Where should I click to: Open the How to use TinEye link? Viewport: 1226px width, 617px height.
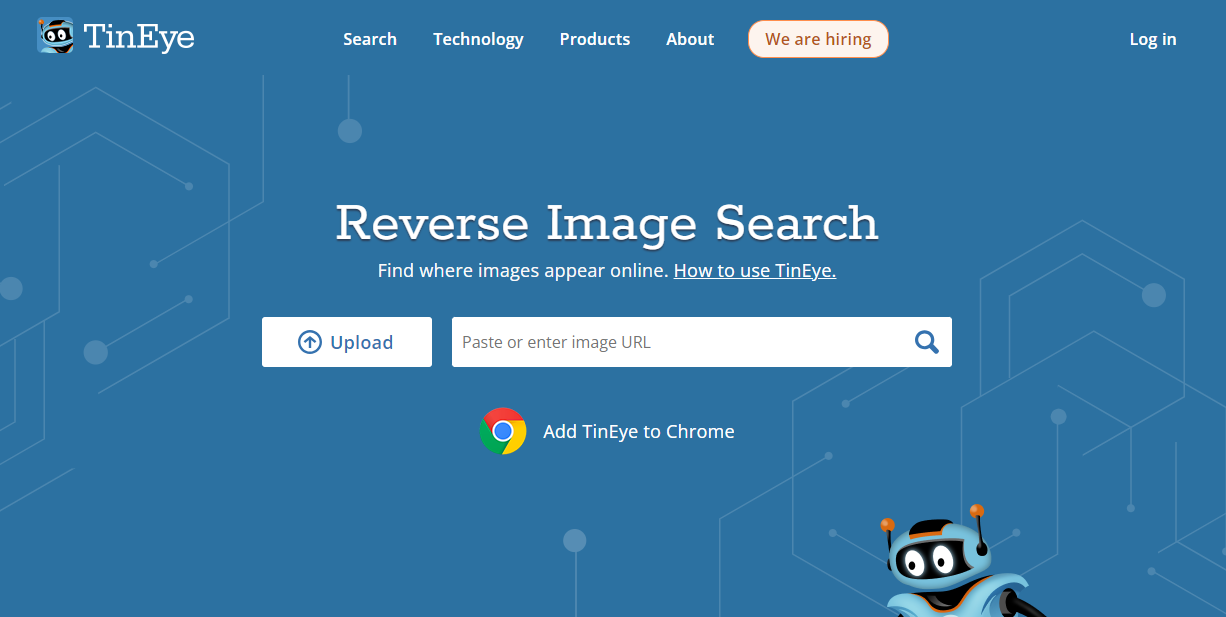pyautogui.click(x=755, y=270)
